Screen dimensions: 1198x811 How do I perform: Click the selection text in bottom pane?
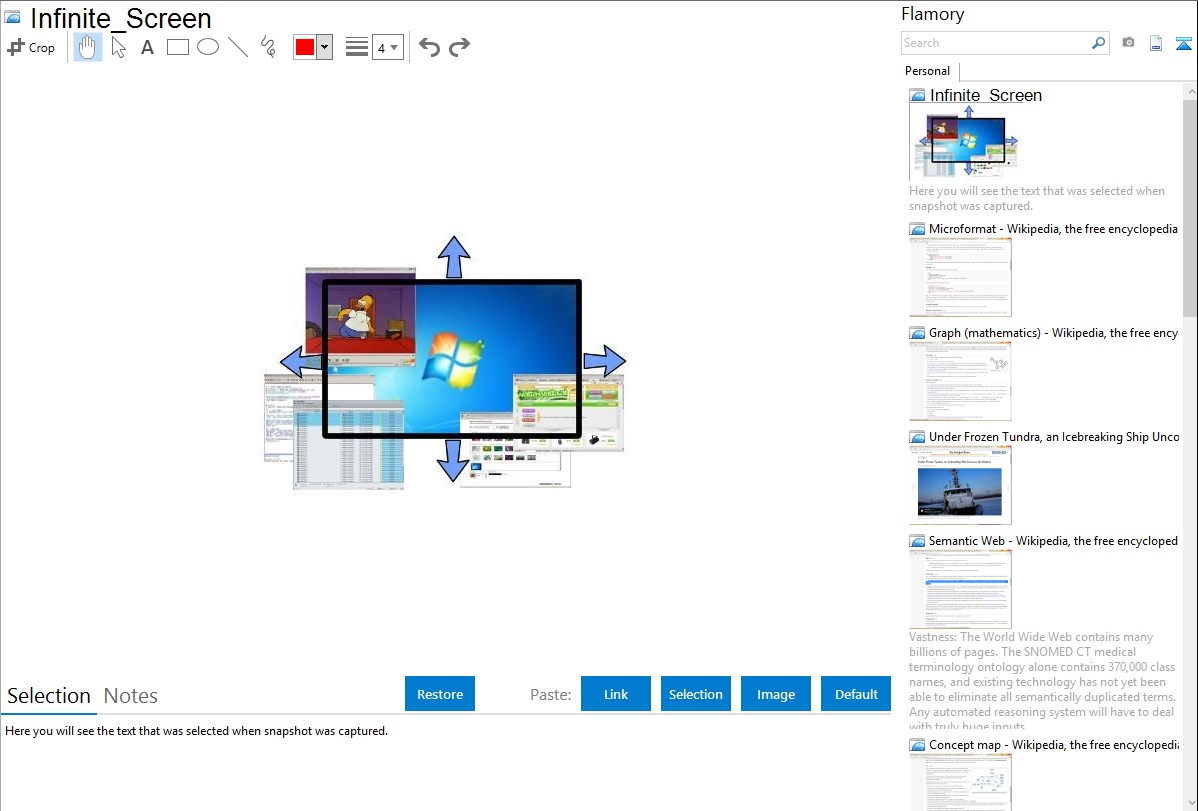196,731
